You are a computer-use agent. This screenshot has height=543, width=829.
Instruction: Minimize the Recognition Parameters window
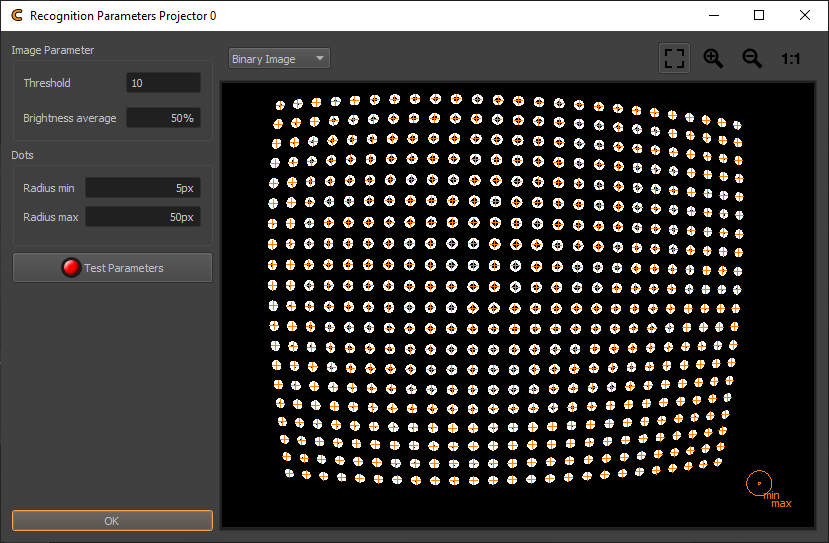713,16
